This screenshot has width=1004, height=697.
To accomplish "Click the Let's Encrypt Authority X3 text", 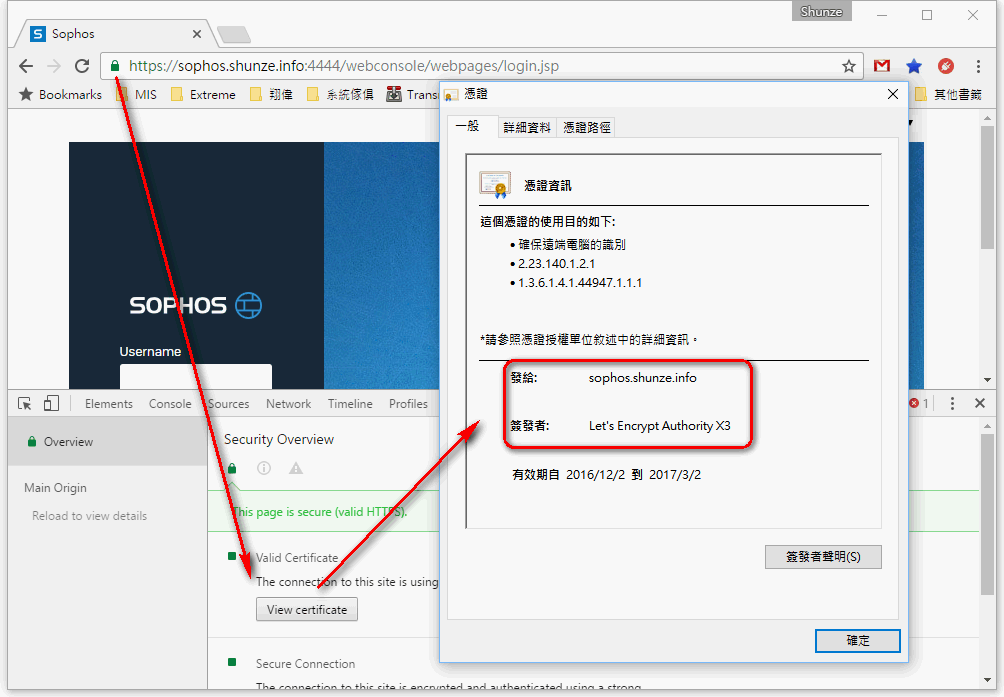I will [x=660, y=426].
